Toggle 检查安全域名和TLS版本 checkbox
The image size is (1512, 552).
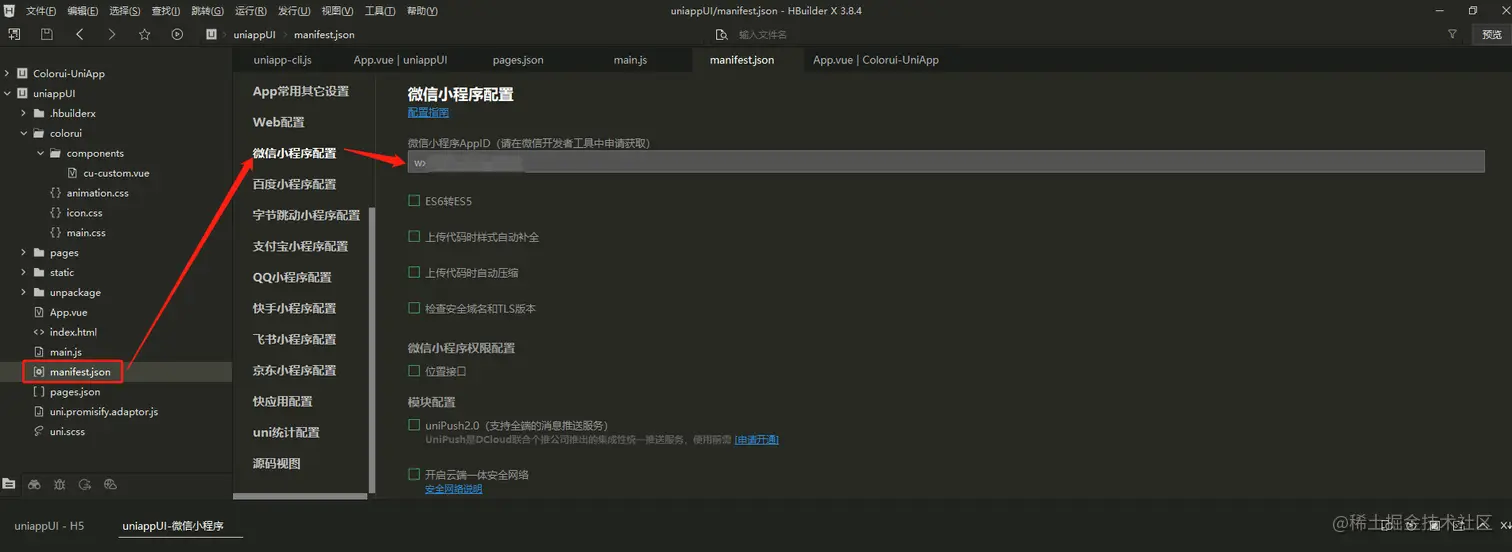414,308
